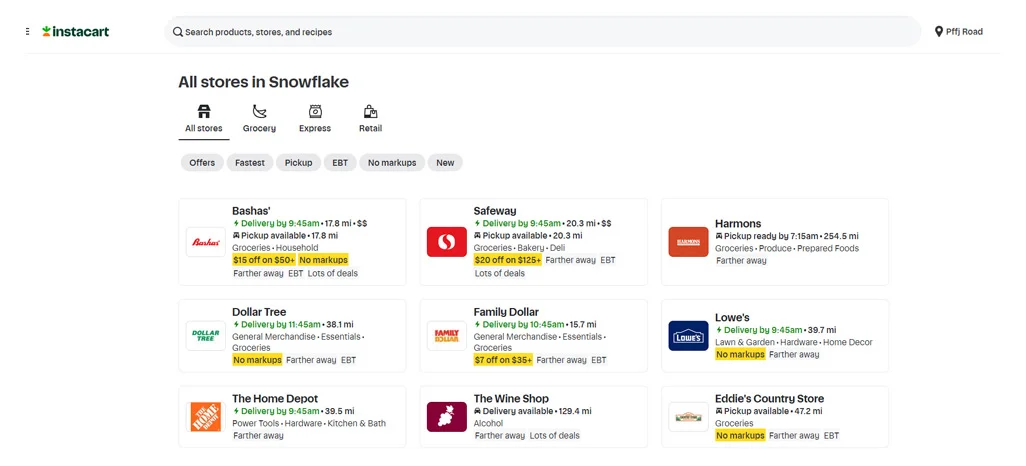Open the Bashas' store title
The image size is (1026, 466).
pyautogui.click(x=251, y=211)
